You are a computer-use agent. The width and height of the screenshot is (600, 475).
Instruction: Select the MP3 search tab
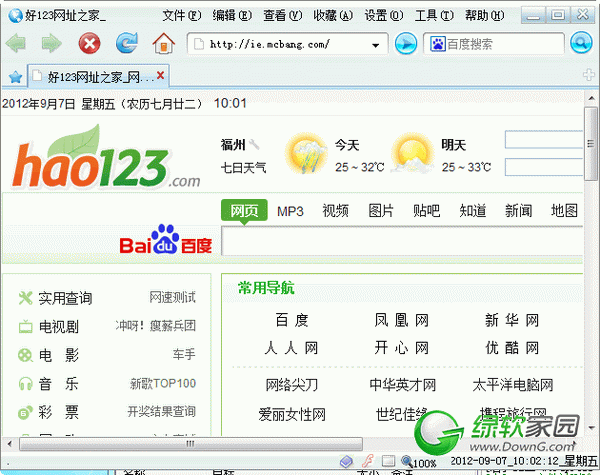pyautogui.click(x=290, y=211)
